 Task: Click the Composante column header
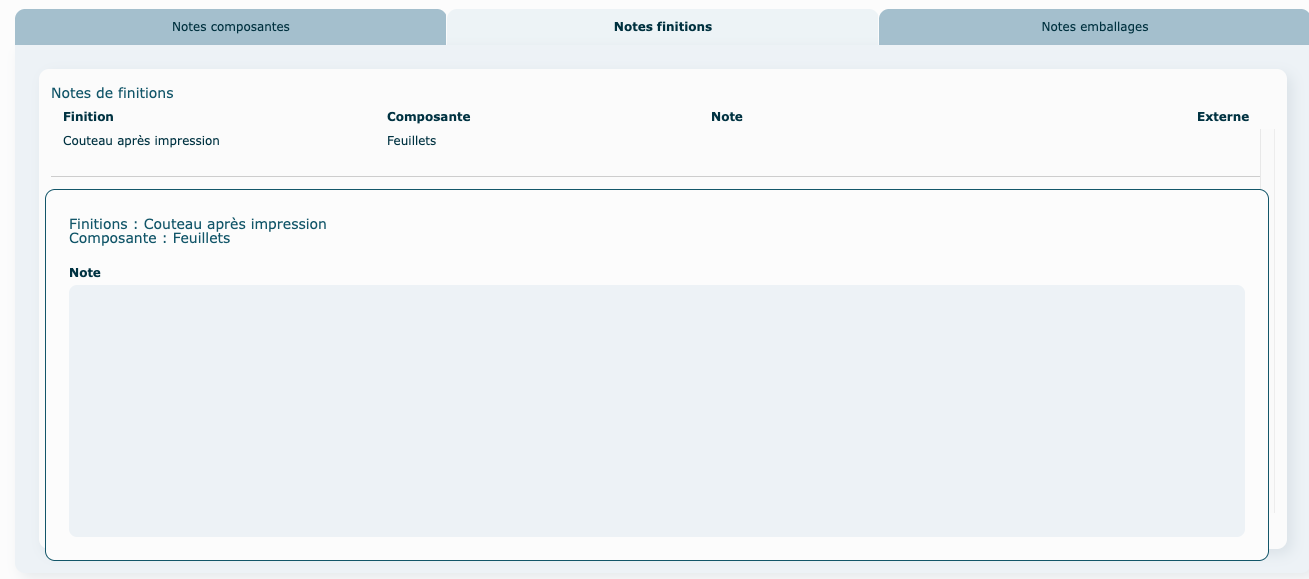tap(428, 117)
